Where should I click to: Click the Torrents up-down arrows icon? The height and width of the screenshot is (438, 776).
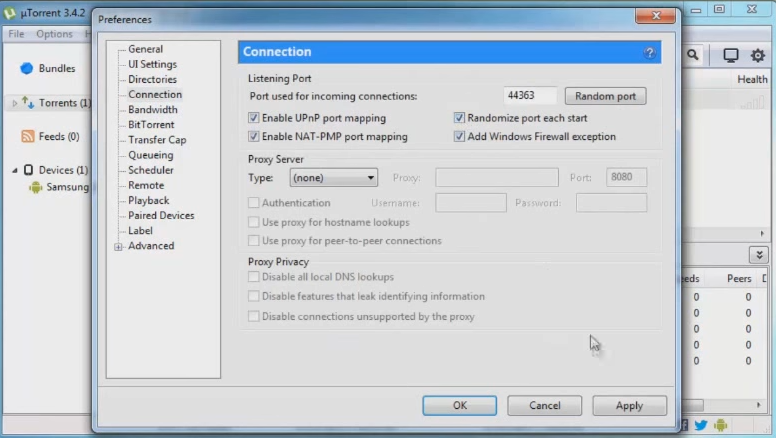28,102
